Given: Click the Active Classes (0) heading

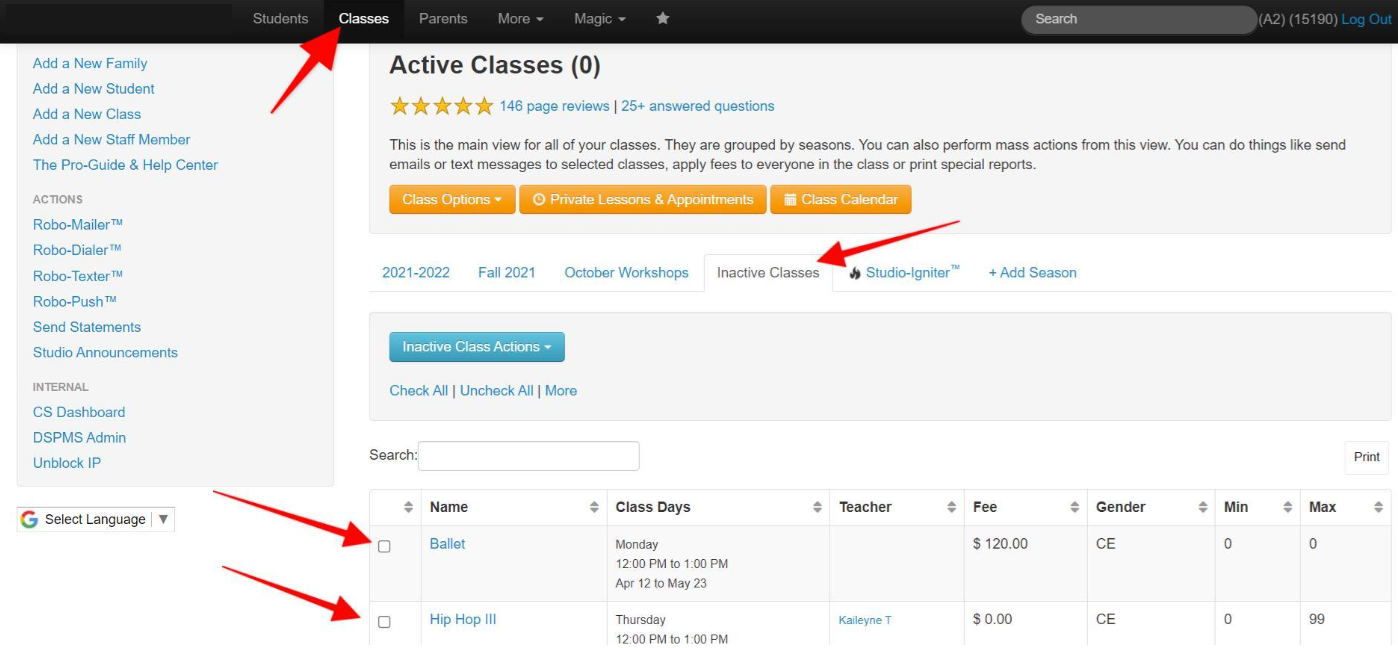Looking at the screenshot, I should 495,65.
